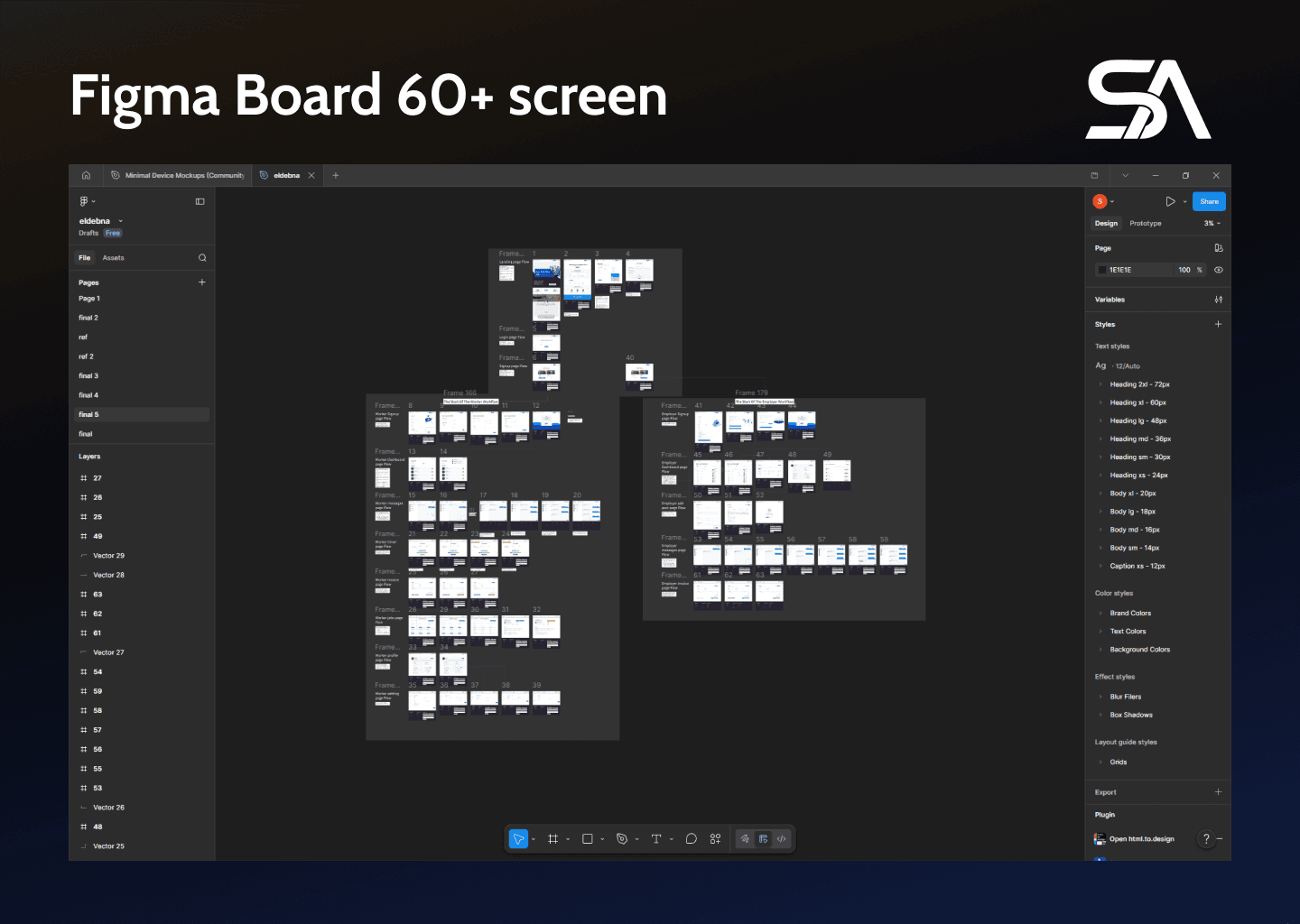Click frame icon of layer 27
The image size is (1300, 924).
click(x=84, y=478)
